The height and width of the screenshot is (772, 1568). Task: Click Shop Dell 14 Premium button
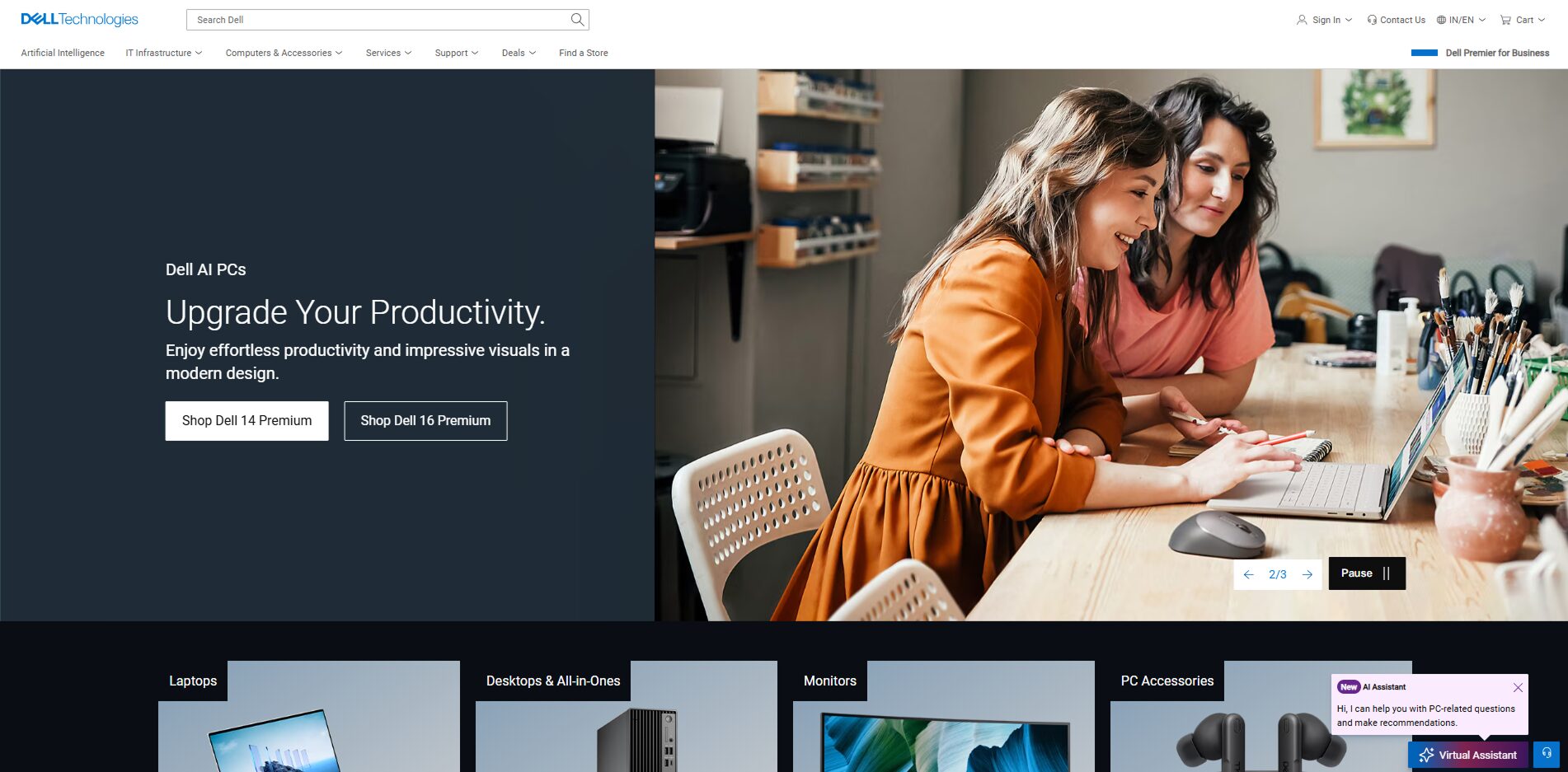[x=246, y=421]
